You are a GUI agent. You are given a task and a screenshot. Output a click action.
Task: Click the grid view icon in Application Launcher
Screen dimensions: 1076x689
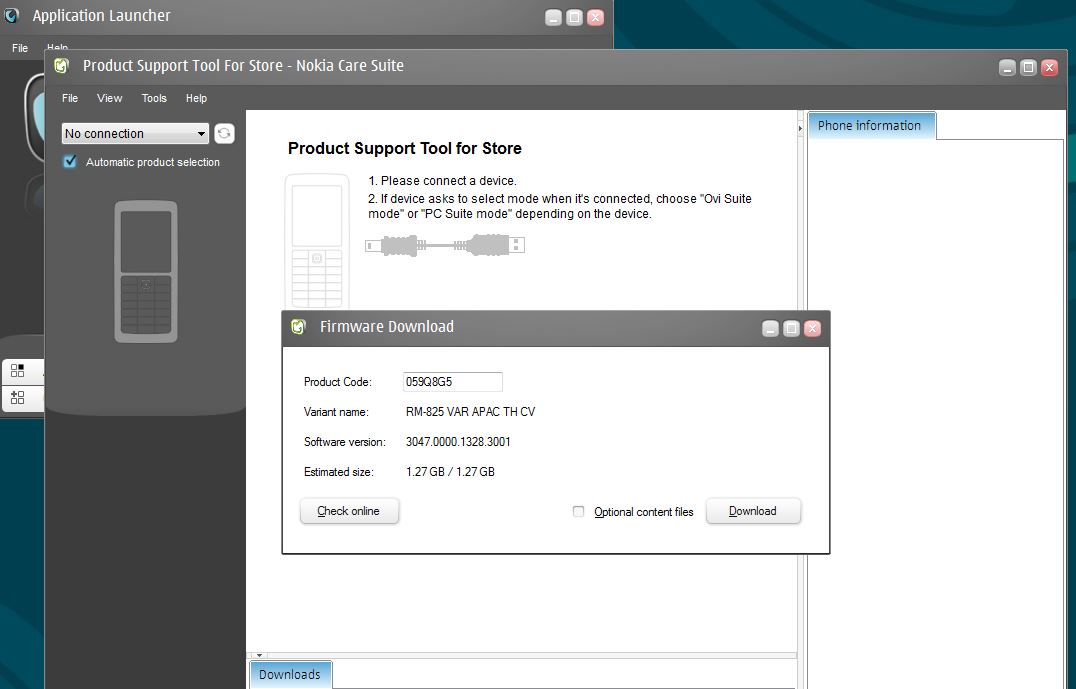(x=18, y=371)
